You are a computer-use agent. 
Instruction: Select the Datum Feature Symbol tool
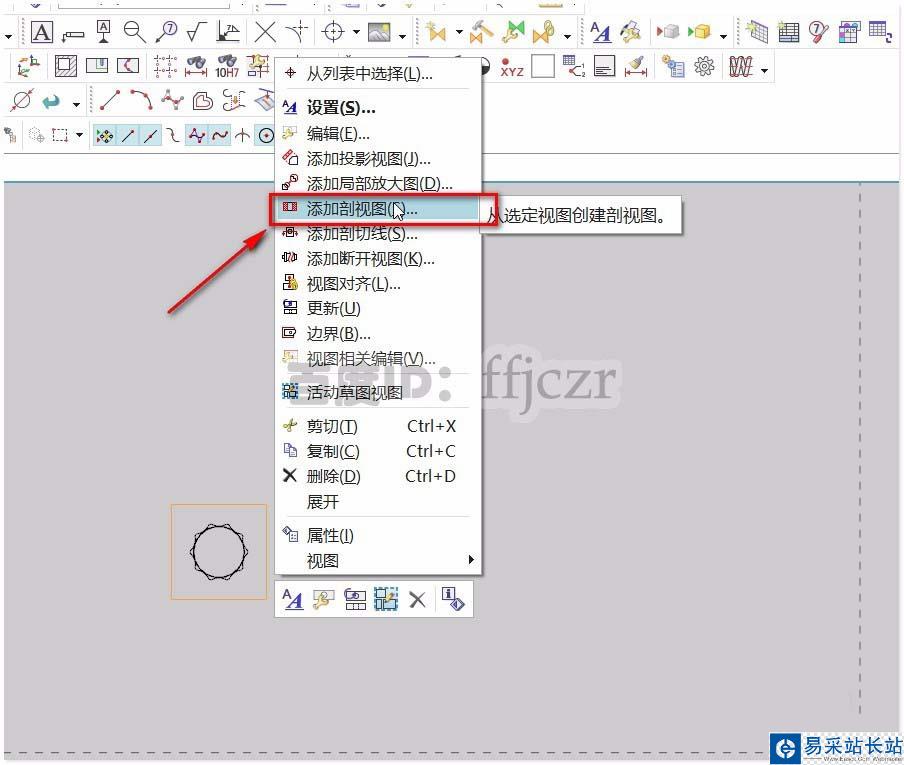(104, 32)
